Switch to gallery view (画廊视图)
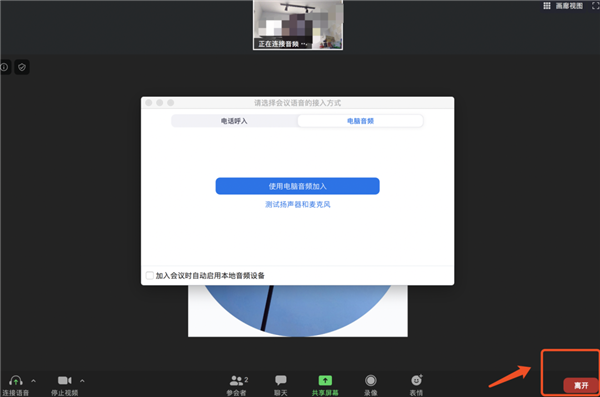This screenshot has height=397, width=600. [x=563, y=6]
